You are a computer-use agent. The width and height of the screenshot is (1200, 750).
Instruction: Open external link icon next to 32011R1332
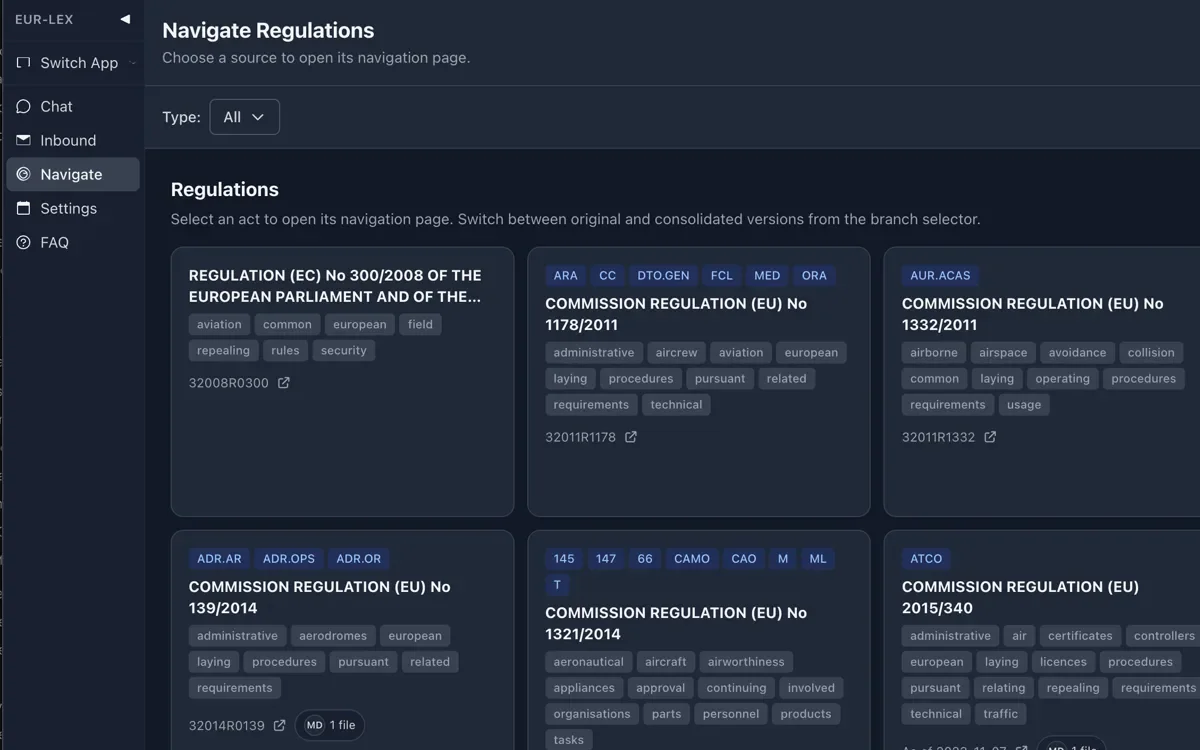(990, 437)
